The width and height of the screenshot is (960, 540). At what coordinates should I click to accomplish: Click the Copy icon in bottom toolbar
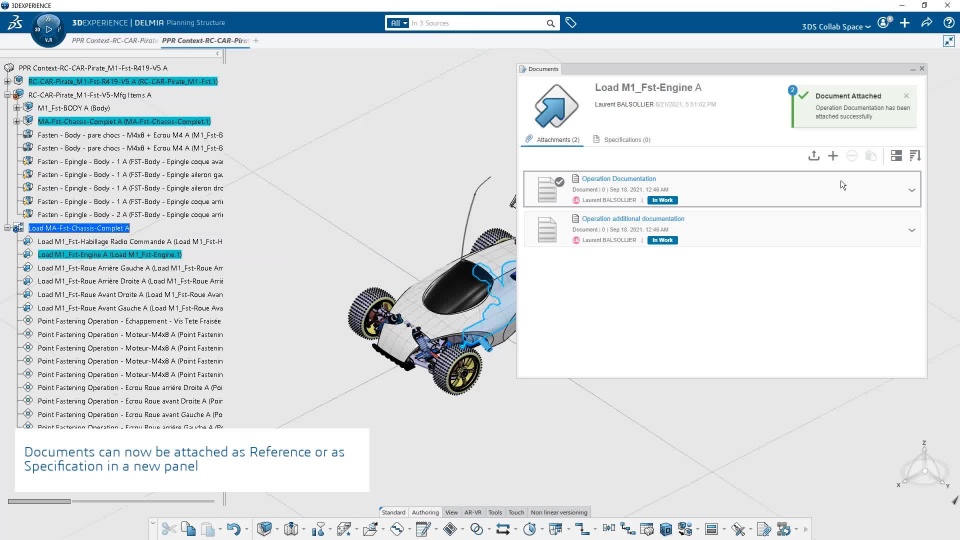(x=188, y=529)
